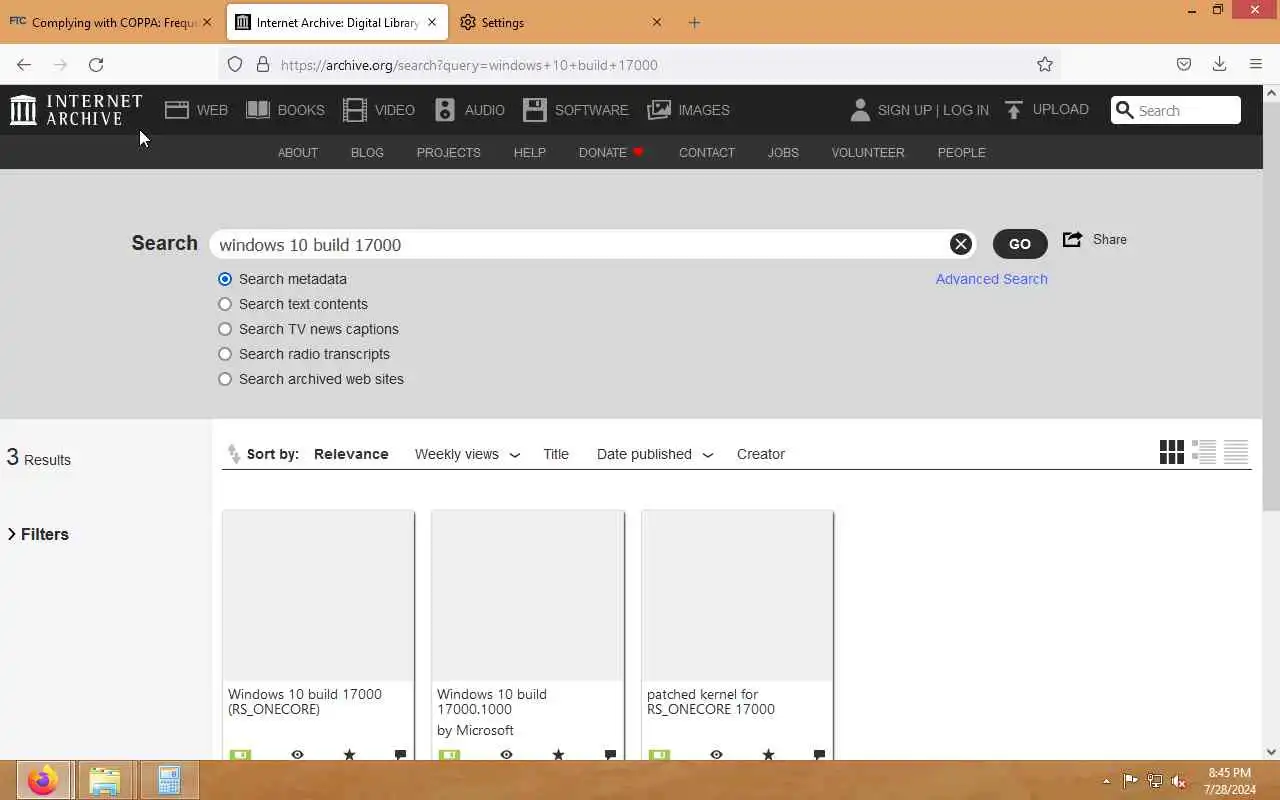Bookmark this page with star icon
The width and height of the screenshot is (1280, 800).
coord(1045,65)
